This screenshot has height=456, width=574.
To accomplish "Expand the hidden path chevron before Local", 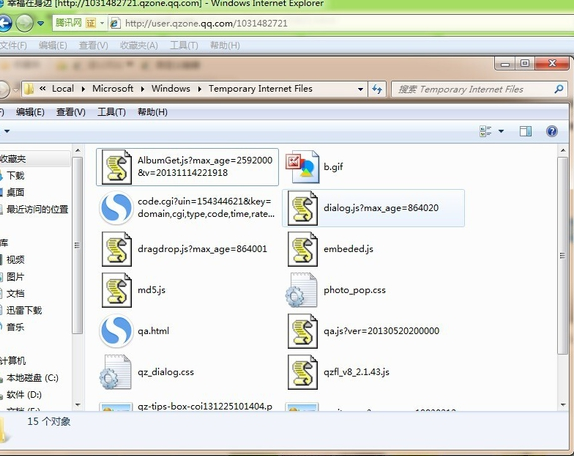I will tap(42, 89).
